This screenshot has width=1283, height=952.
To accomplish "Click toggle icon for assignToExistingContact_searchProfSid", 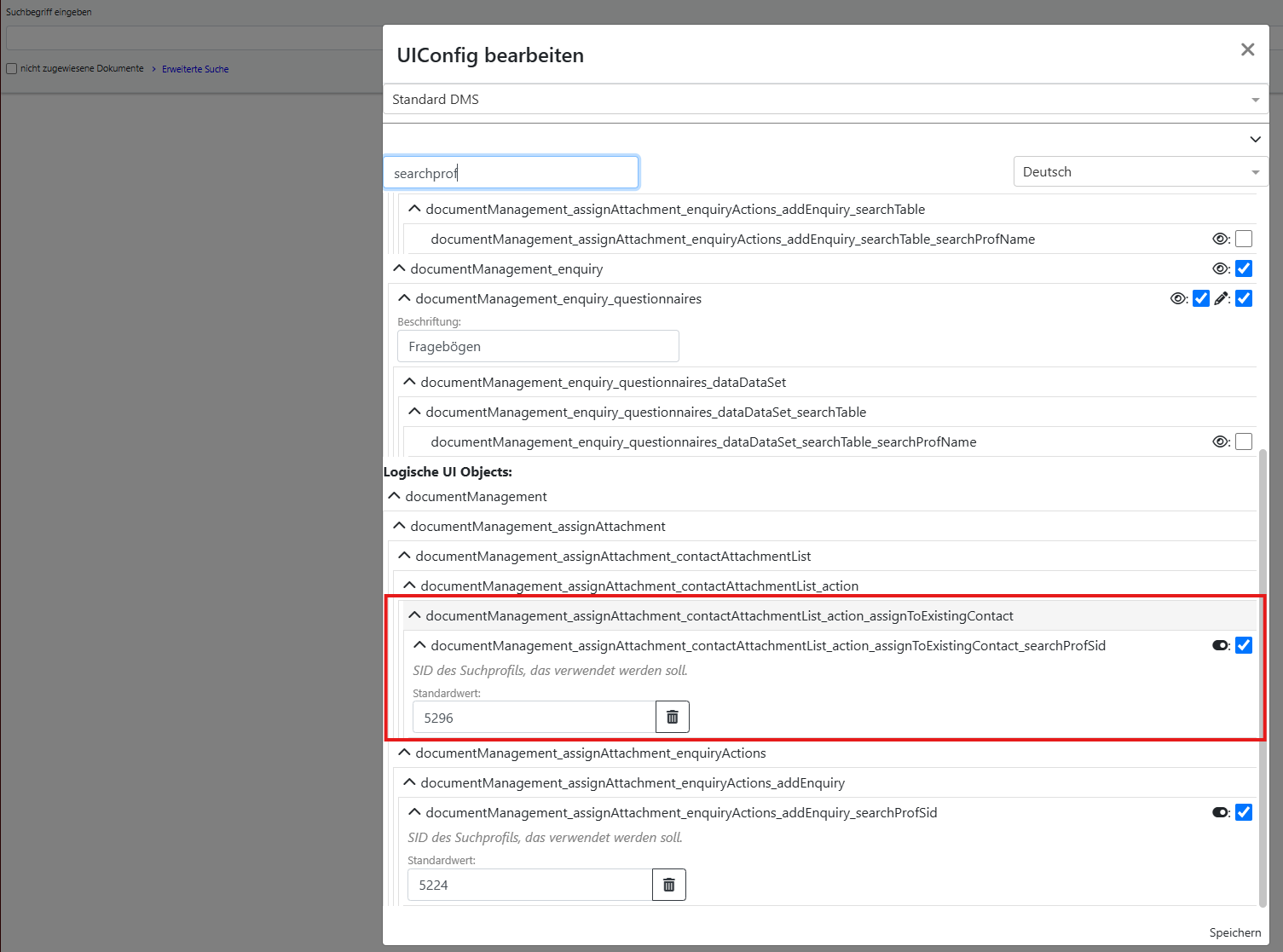I will pyautogui.click(x=1221, y=645).
